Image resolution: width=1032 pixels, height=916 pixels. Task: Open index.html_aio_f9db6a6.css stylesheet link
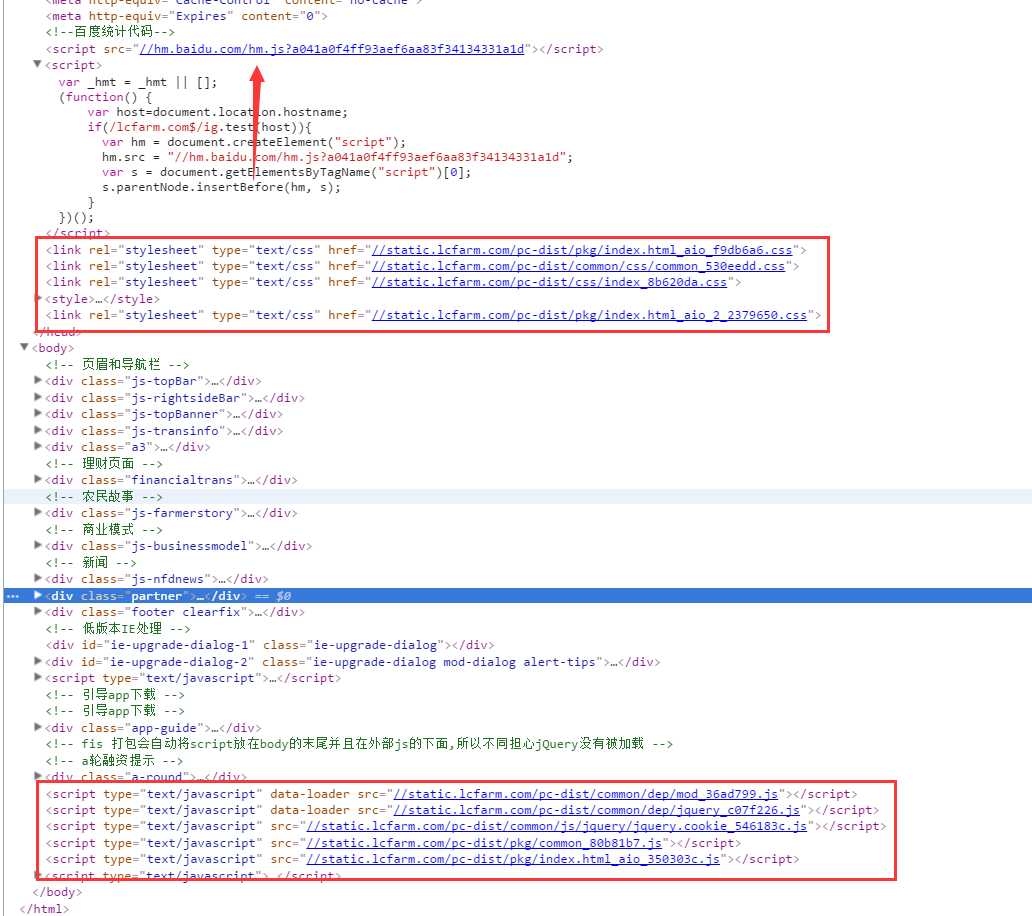pos(582,250)
